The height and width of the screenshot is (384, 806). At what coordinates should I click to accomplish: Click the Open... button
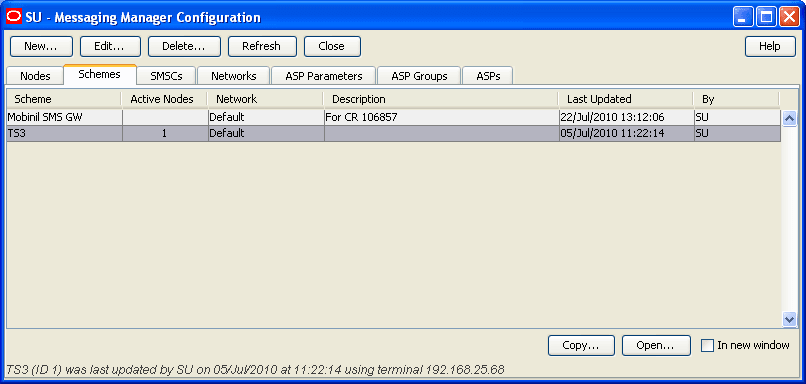click(656, 345)
